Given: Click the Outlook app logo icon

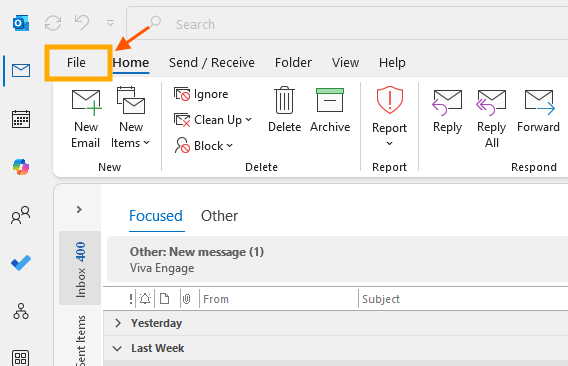Looking at the screenshot, I should [x=21, y=24].
